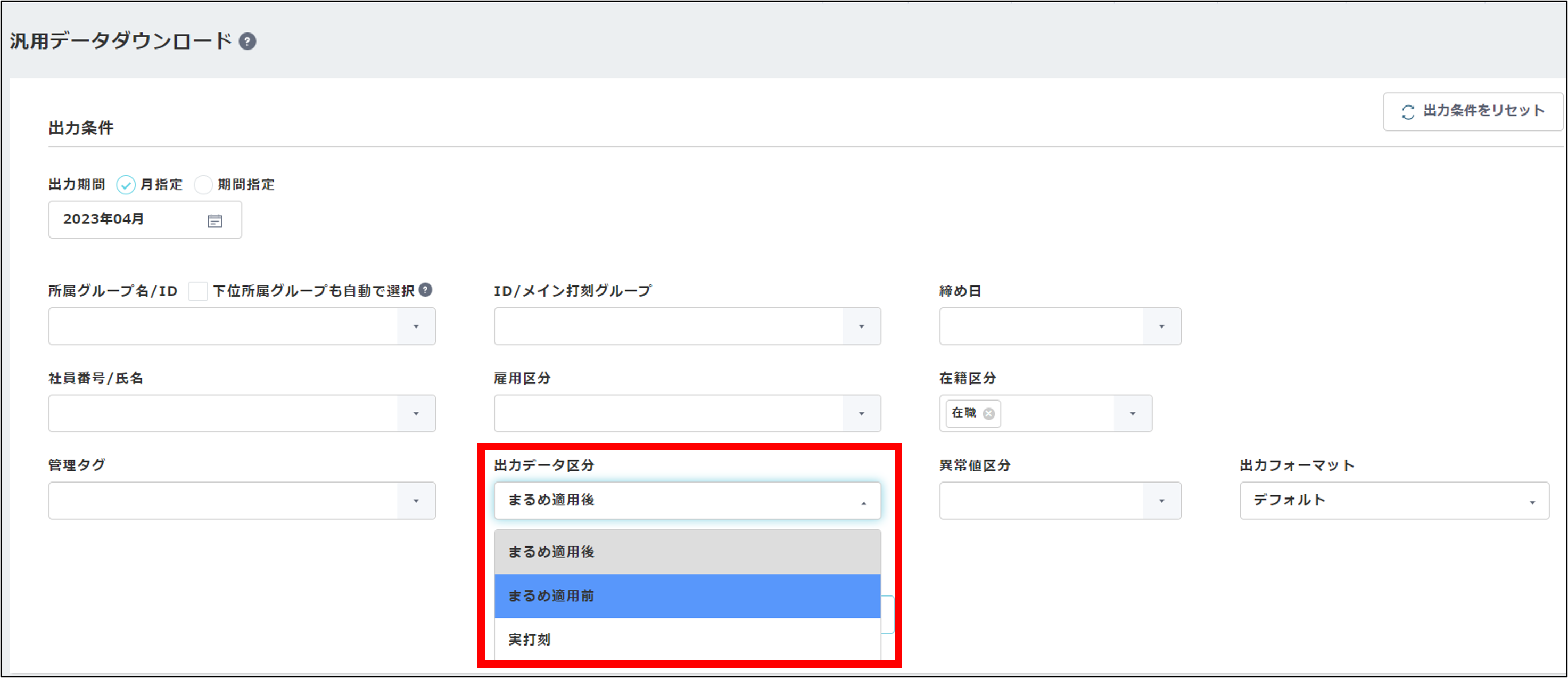Select 期間指定 radio option

click(x=203, y=185)
